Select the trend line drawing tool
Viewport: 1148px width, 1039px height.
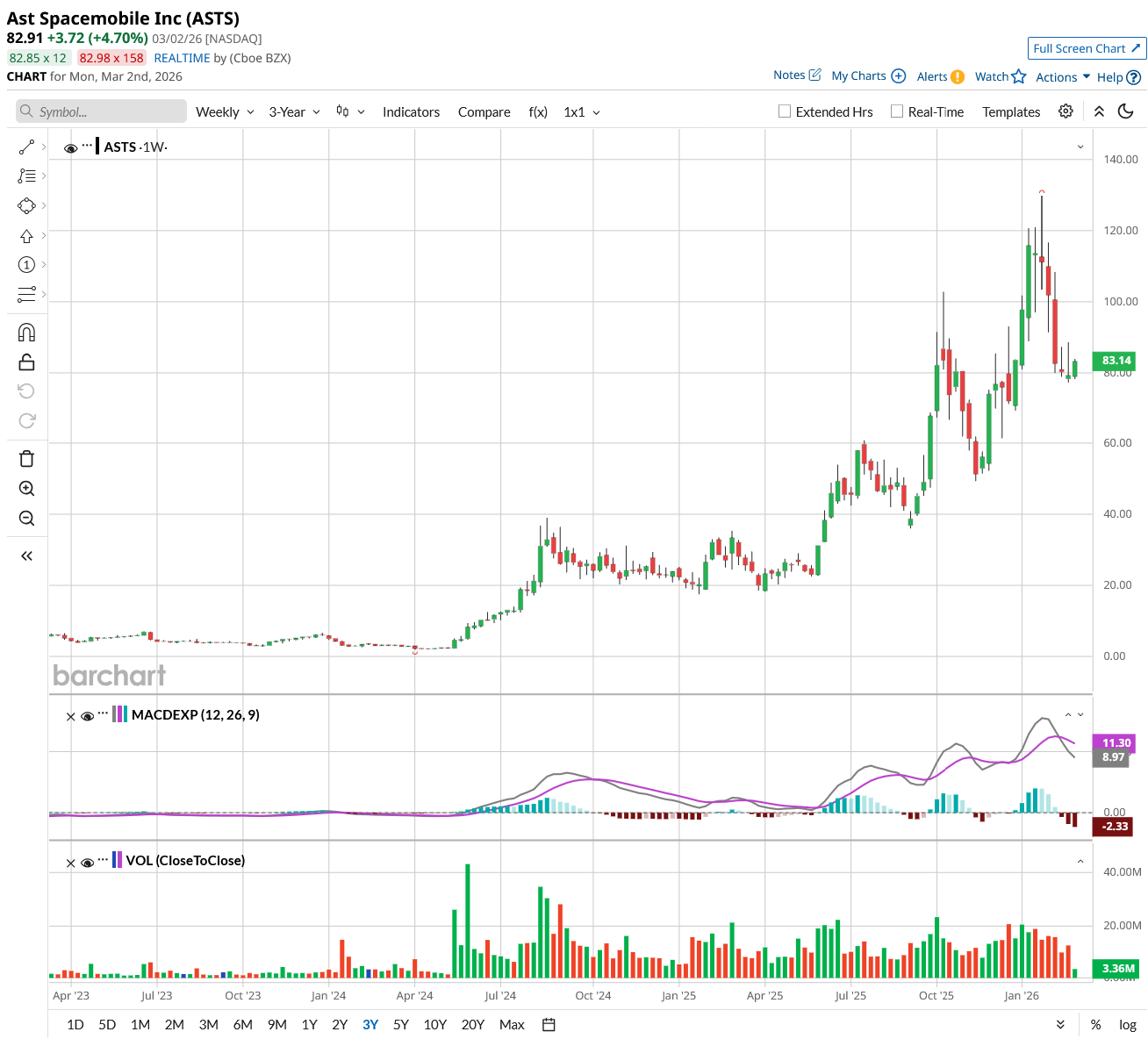(26, 147)
